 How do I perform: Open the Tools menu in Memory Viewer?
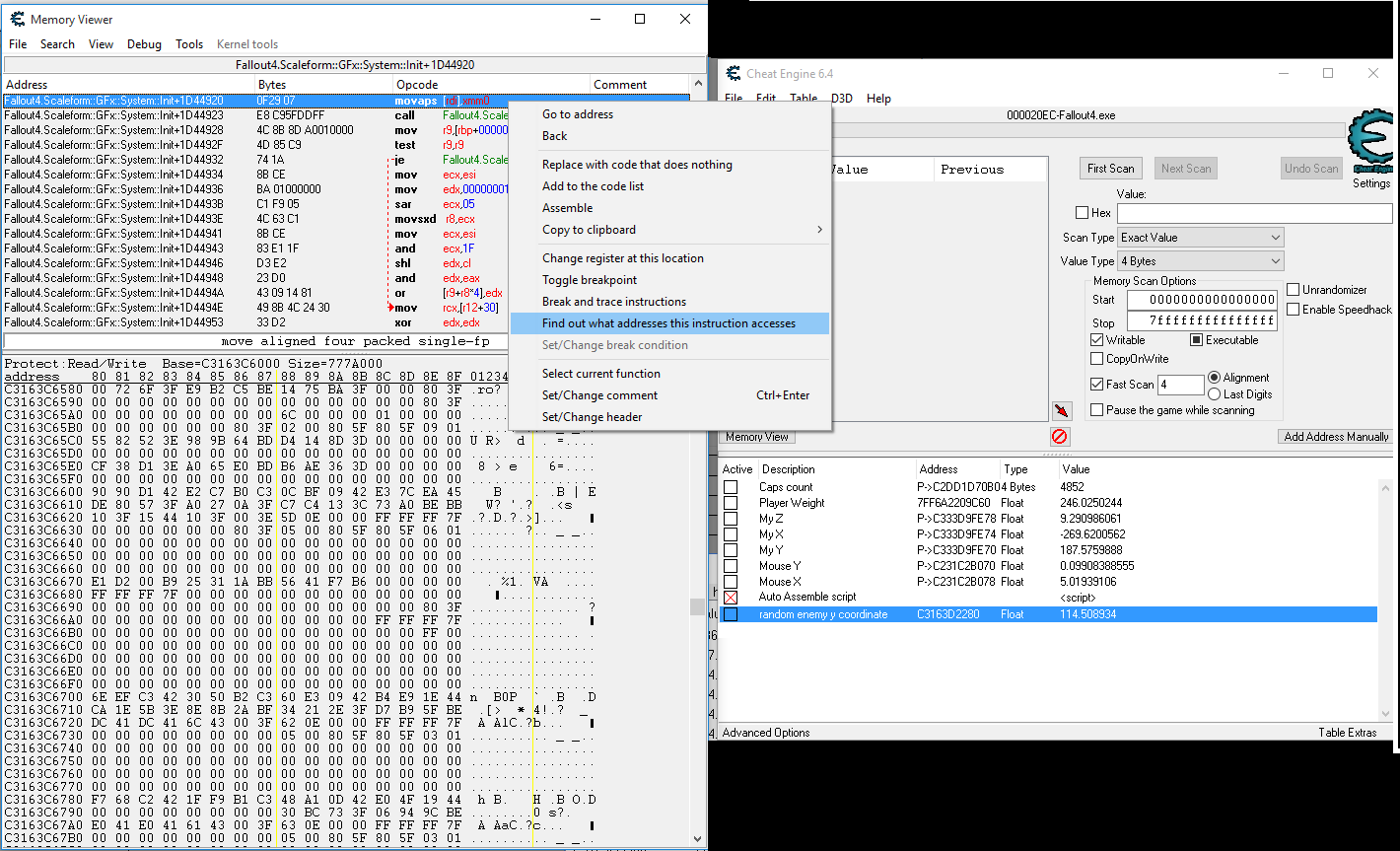tap(189, 44)
